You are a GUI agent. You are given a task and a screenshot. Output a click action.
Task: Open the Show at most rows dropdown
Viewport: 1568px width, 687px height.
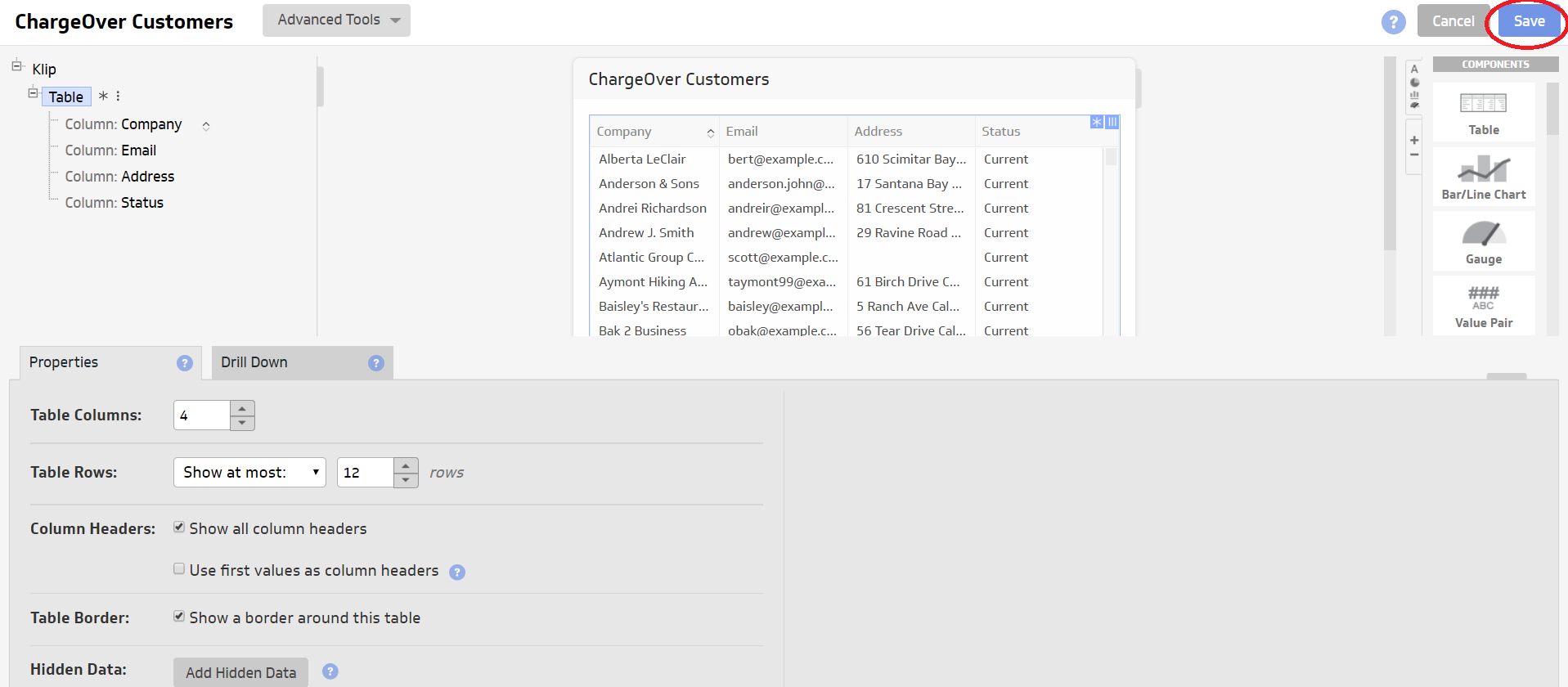pyautogui.click(x=249, y=473)
